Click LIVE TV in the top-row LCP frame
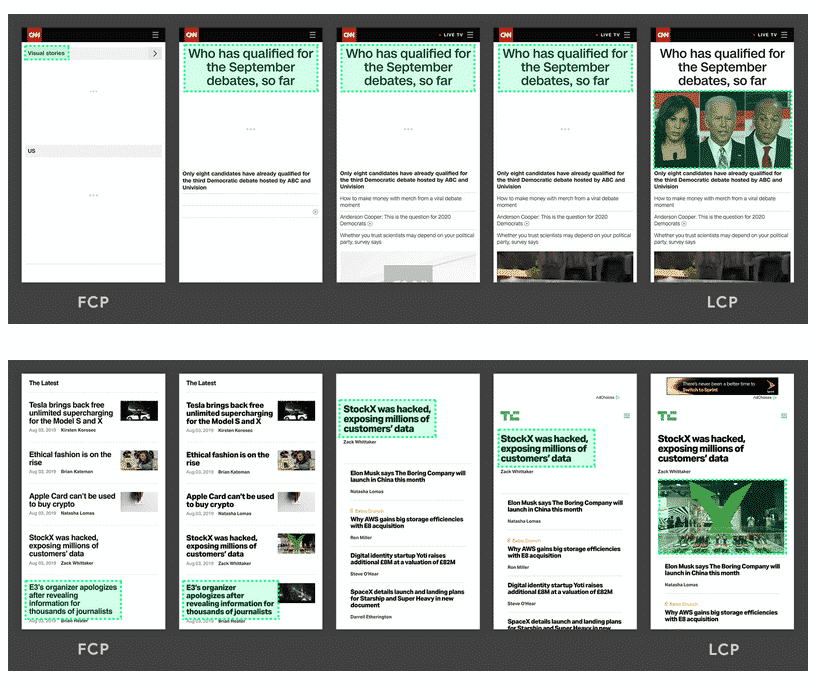Image resolution: width=823 pixels, height=682 pixels. [764, 35]
